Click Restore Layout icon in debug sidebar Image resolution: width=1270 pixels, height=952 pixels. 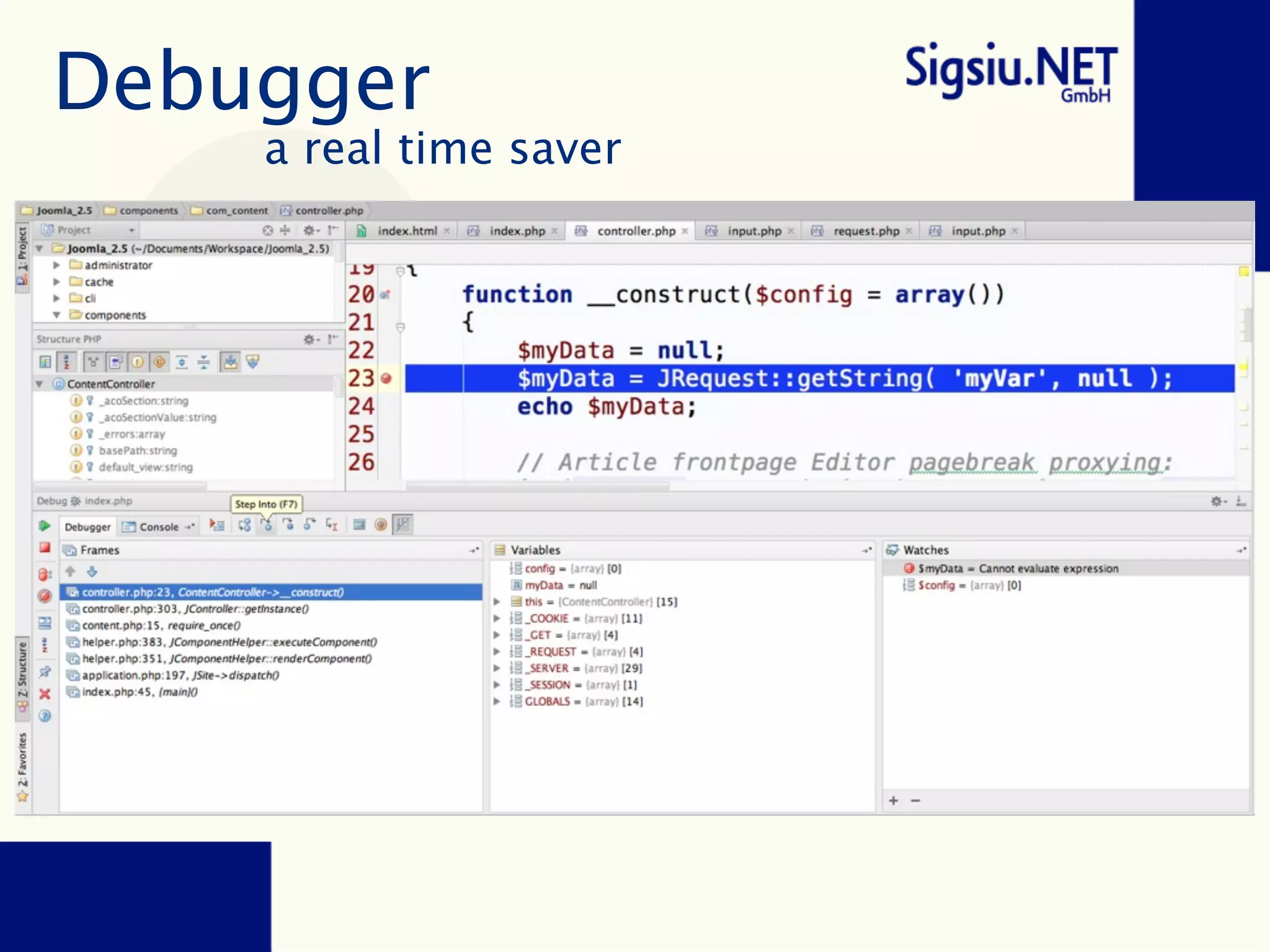click(x=45, y=623)
